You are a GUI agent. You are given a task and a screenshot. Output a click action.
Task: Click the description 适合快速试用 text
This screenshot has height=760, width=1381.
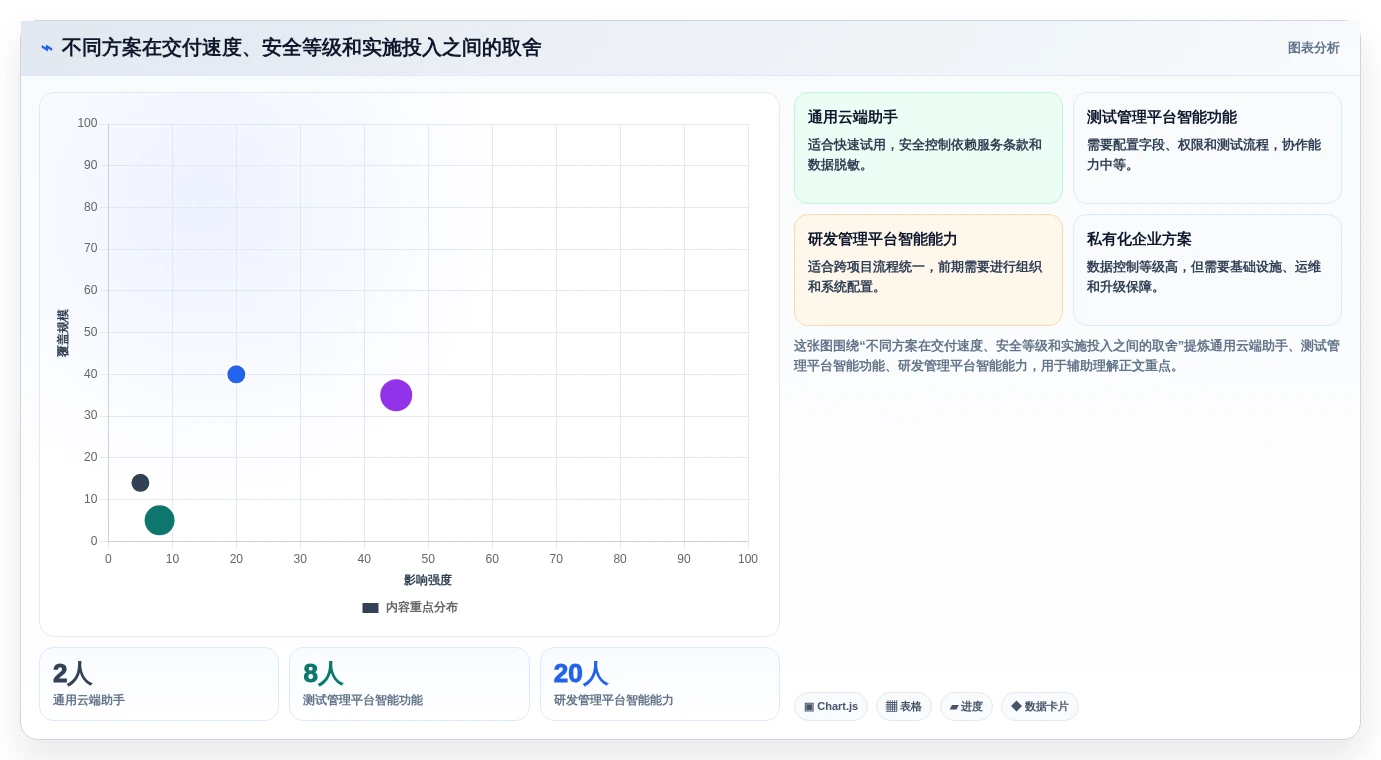(925, 155)
